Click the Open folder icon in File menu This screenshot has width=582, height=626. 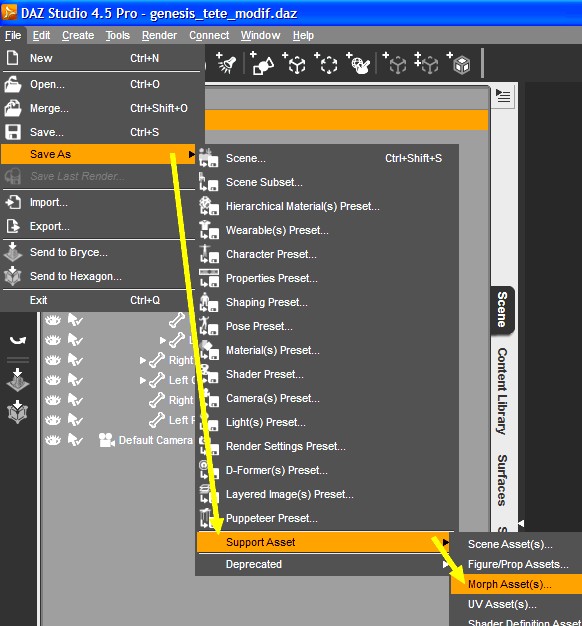coord(13,84)
